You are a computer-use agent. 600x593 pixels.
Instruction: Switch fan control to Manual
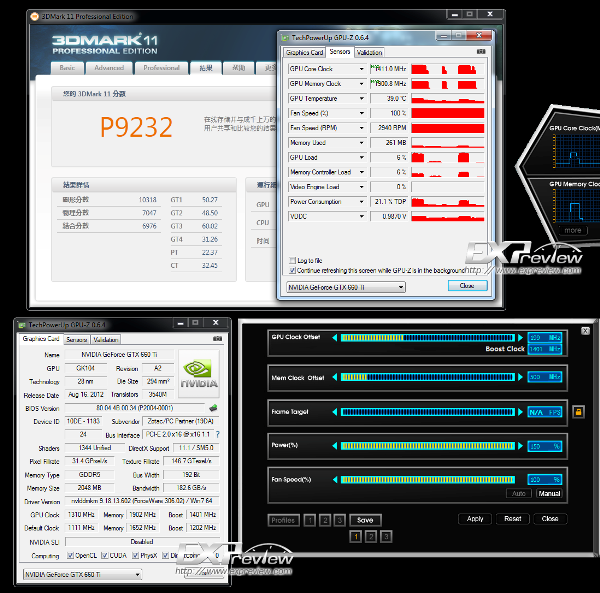[x=549, y=494]
